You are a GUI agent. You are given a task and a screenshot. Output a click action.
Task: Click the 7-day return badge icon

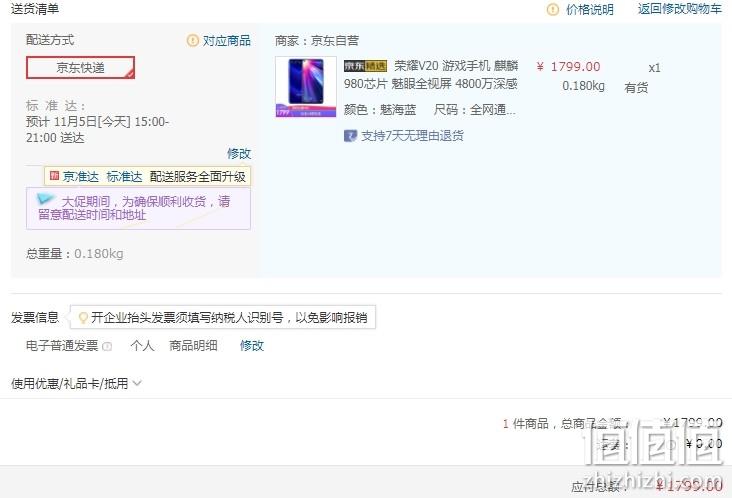[x=350, y=136]
